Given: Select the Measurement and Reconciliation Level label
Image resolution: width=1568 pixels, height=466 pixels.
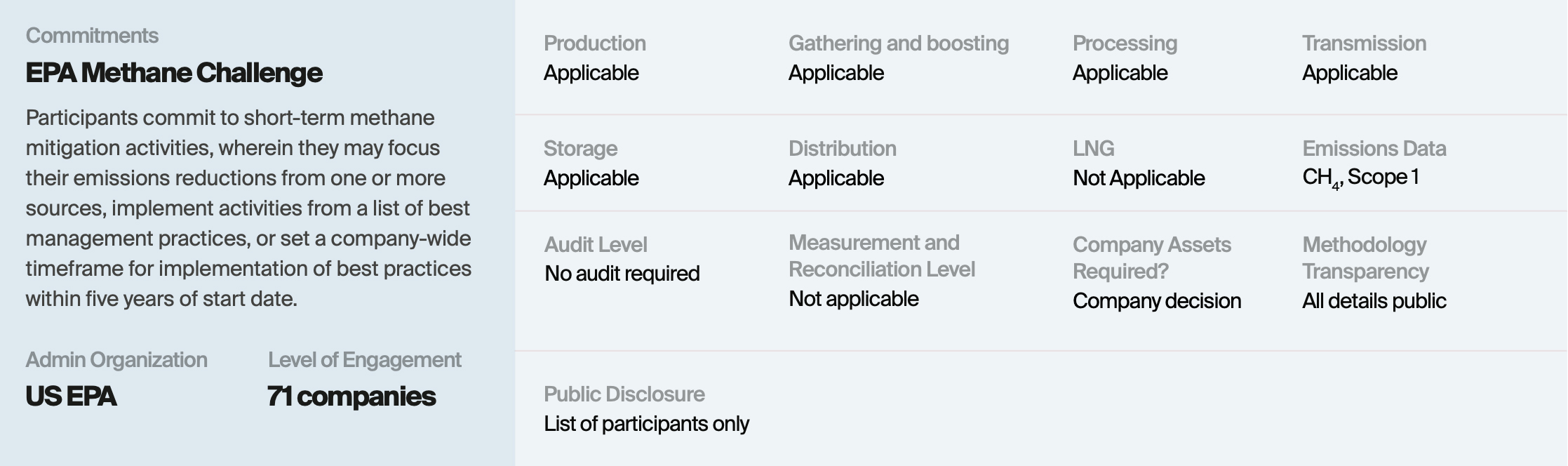Looking at the screenshot, I should [x=882, y=256].
